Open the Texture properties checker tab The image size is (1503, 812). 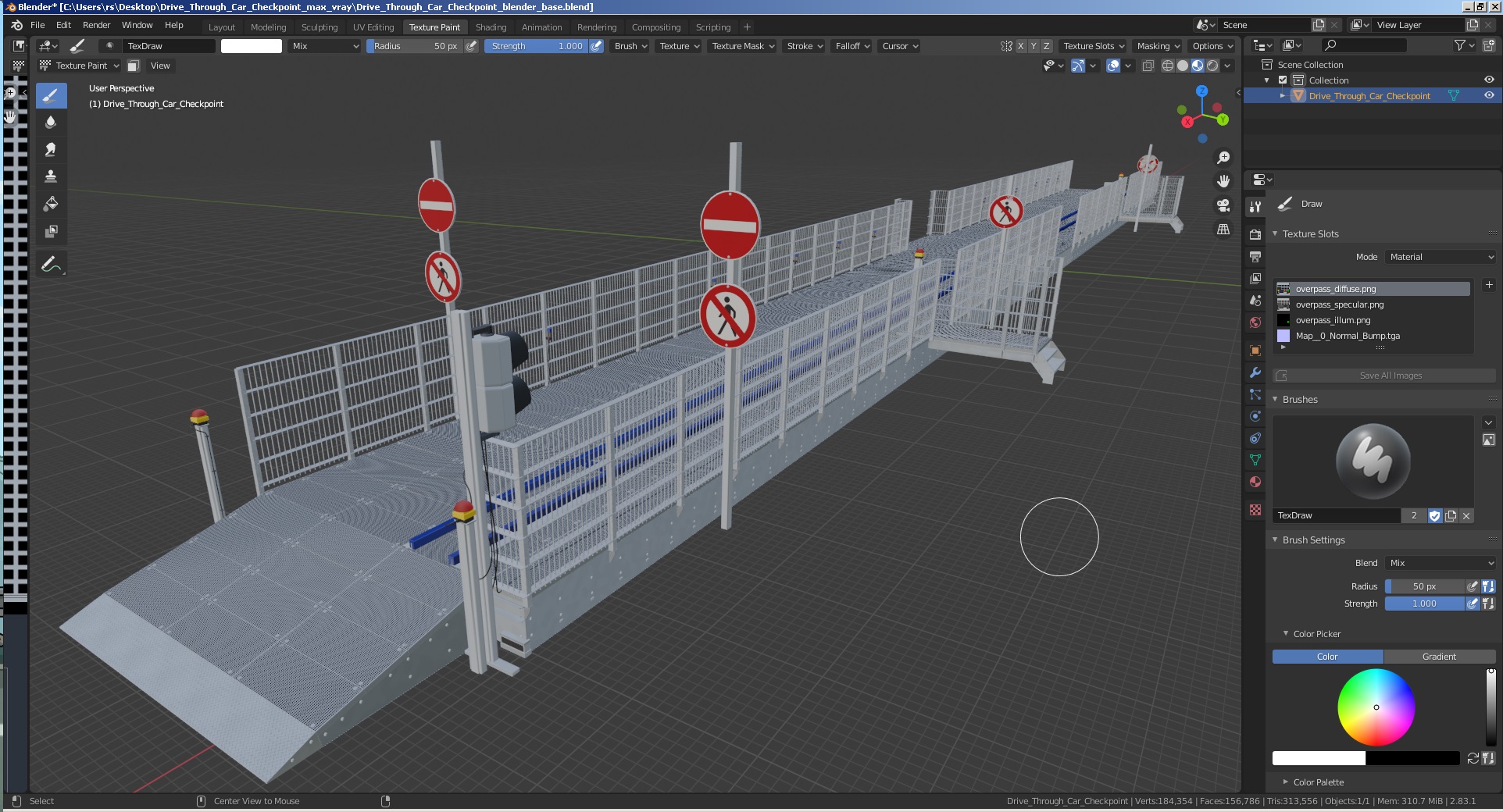click(1255, 510)
